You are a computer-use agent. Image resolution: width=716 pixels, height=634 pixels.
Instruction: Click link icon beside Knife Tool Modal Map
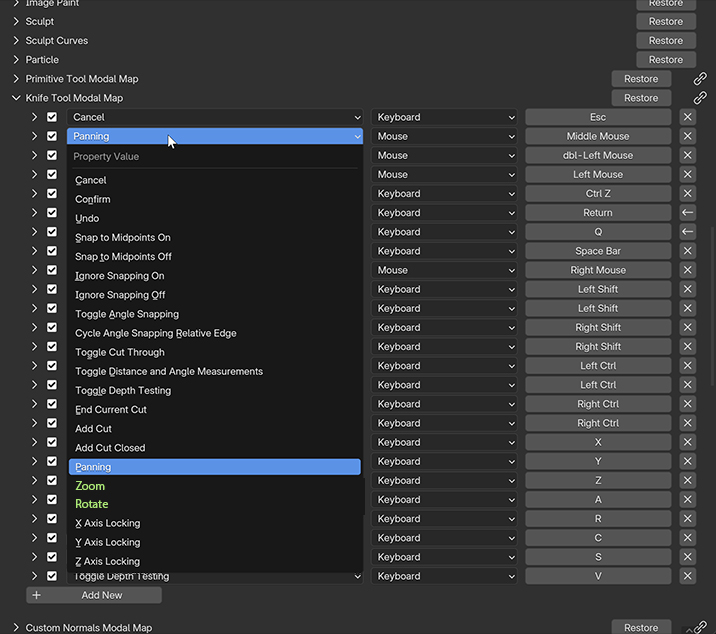coord(700,98)
